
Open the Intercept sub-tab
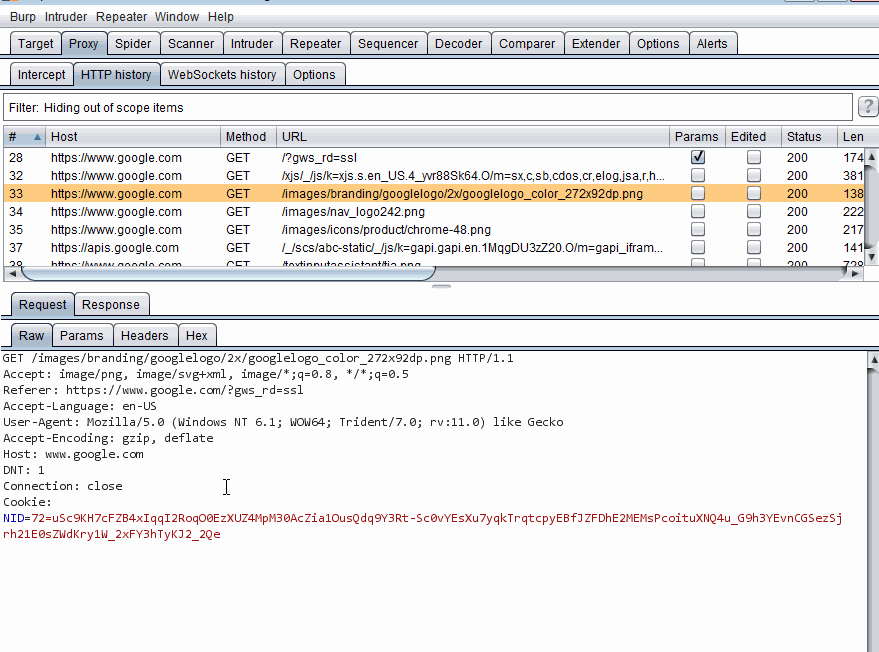tap(41, 75)
